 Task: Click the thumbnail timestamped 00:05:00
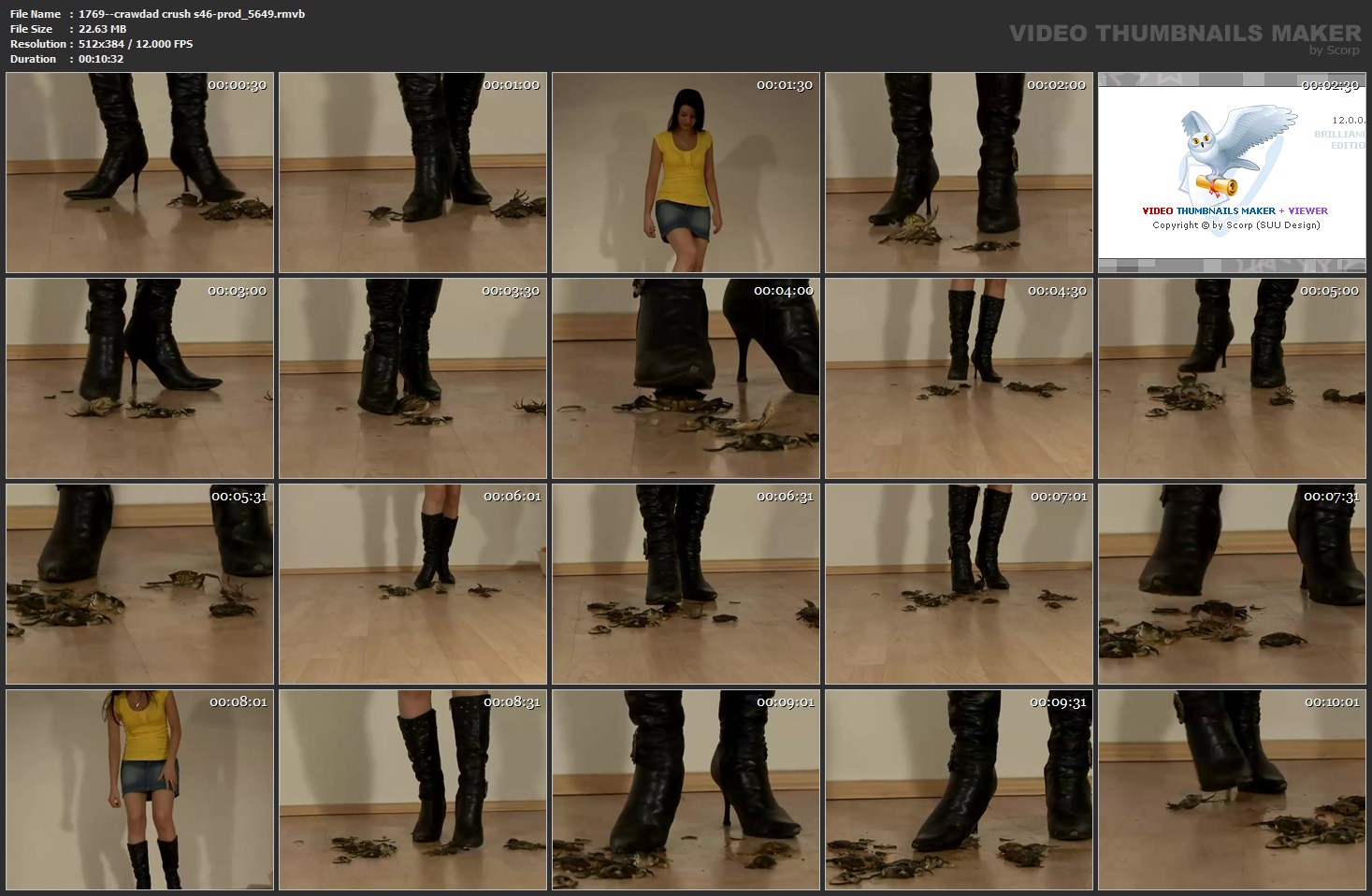[x=1233, y=379]
